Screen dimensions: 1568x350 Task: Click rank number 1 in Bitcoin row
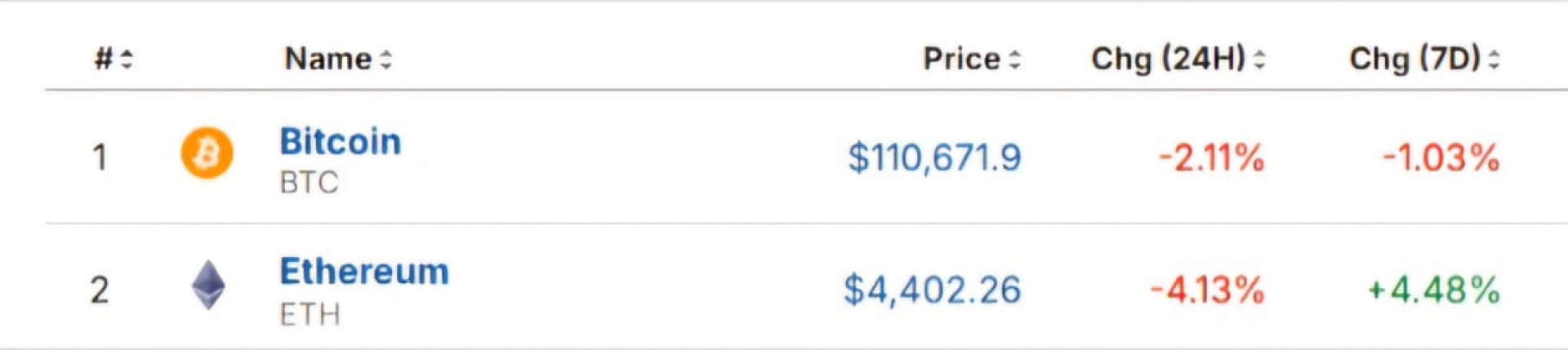click(x=100, y=157)
